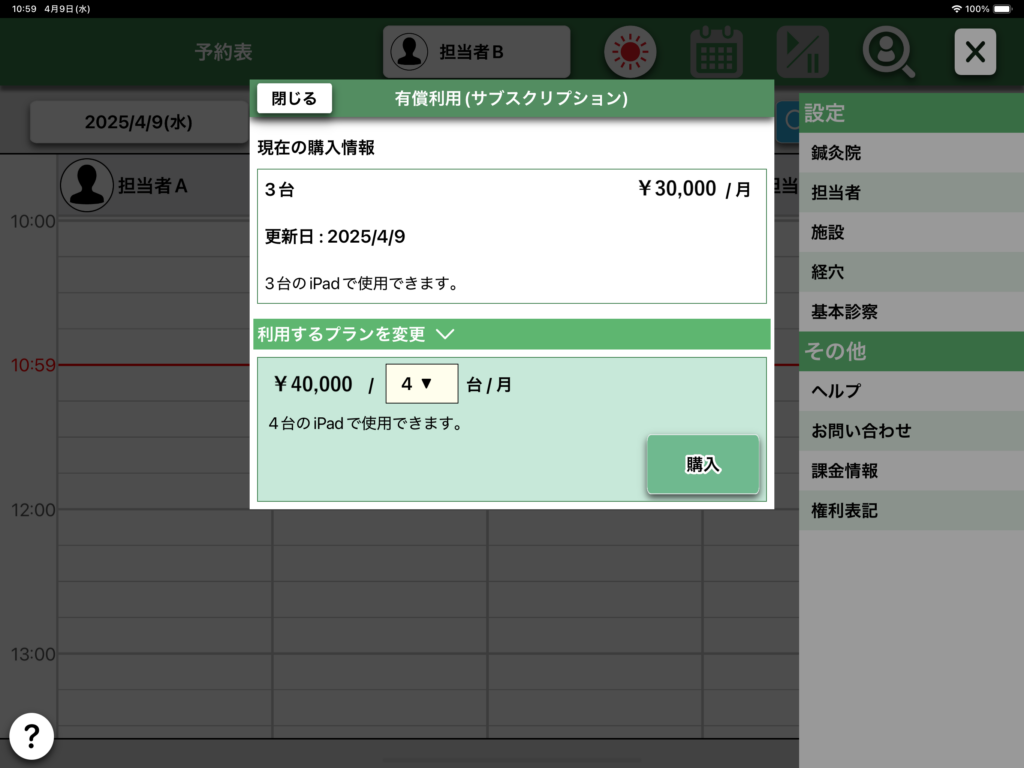This screenshot has width=1024, height=768.
Task: Select the 担当者B staff button
Action: [x=476, y=52]
